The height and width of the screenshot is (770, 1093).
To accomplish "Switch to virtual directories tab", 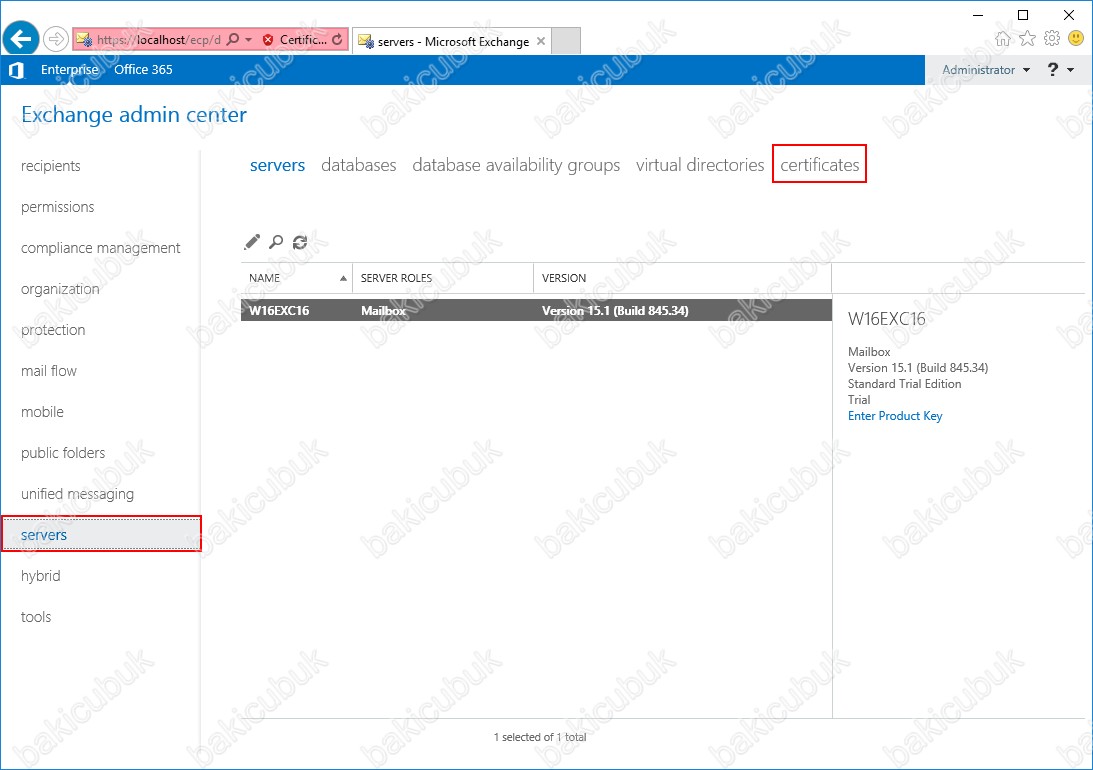I will 700,165.
